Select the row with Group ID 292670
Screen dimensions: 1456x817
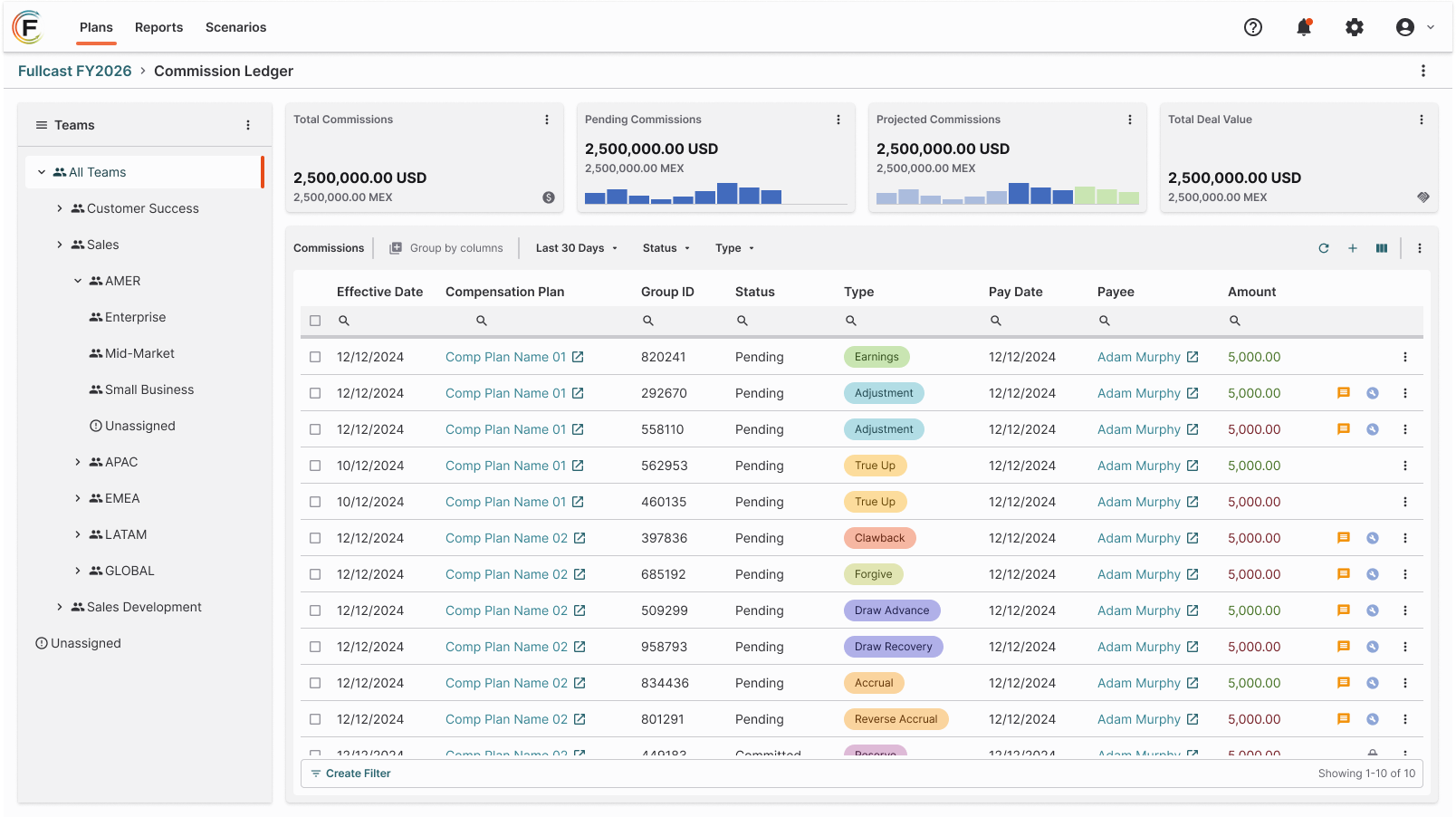[315, 393]
